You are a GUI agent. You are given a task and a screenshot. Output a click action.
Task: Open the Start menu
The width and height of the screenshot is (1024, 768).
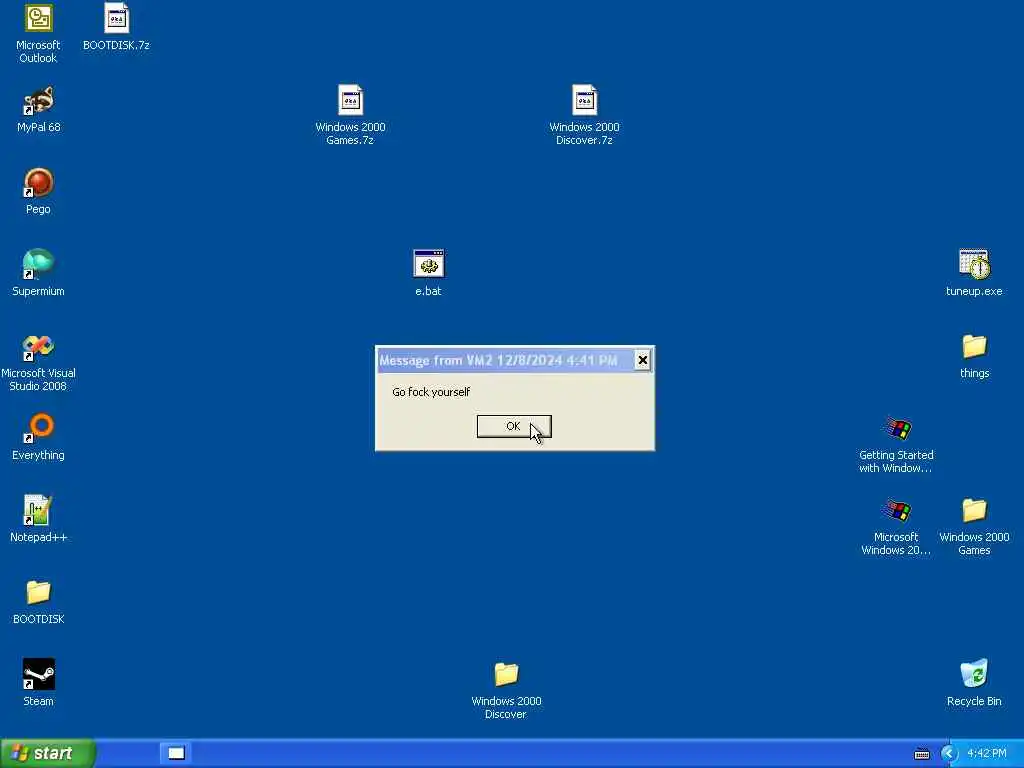tap(48, 753)
